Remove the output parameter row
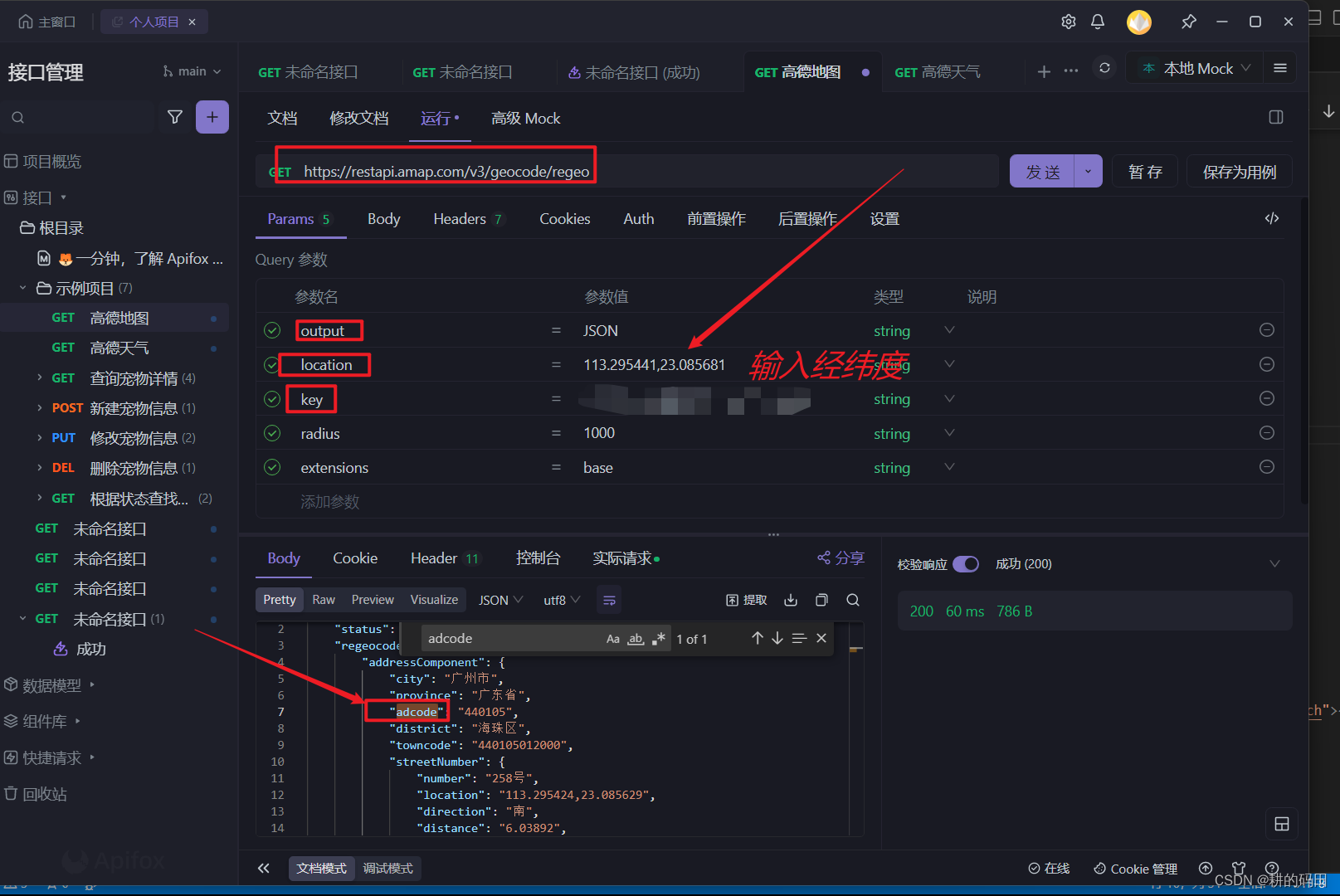Screen dimensions: 1340x896 (x=1267, y=330)
